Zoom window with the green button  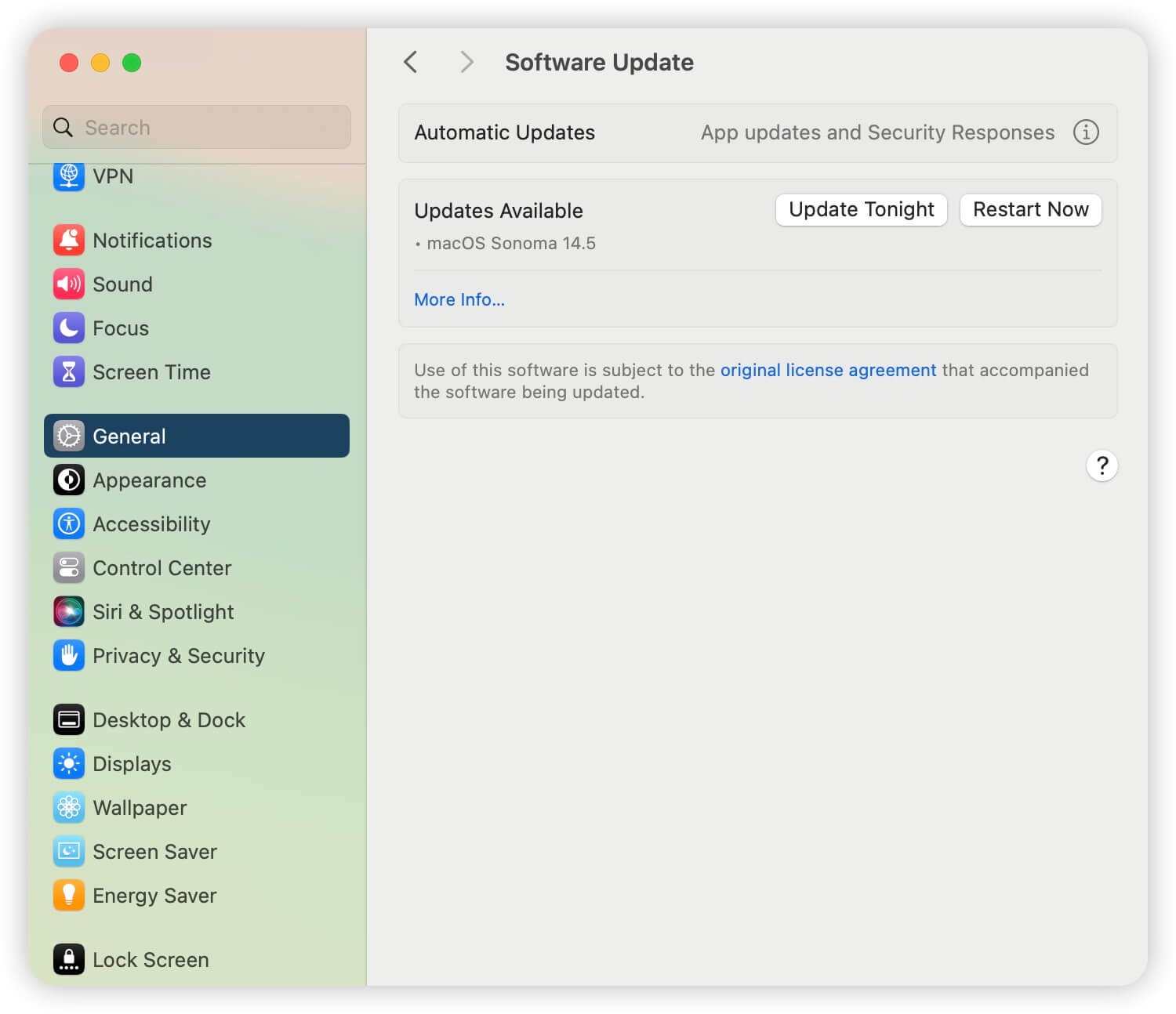pyautogui.click(x=132, y=63)
